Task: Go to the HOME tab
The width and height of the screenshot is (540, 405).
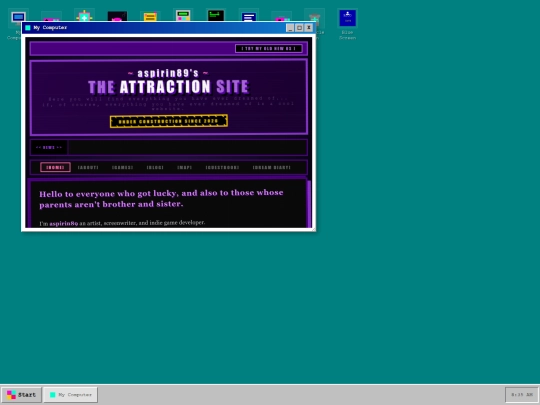Action: click(x=55, y=167)
